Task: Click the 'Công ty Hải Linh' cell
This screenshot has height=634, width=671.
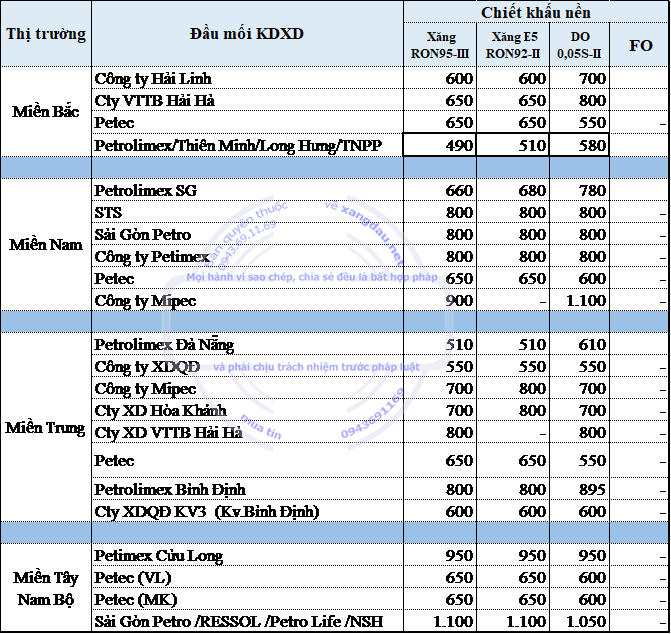Action: (247, 78)
